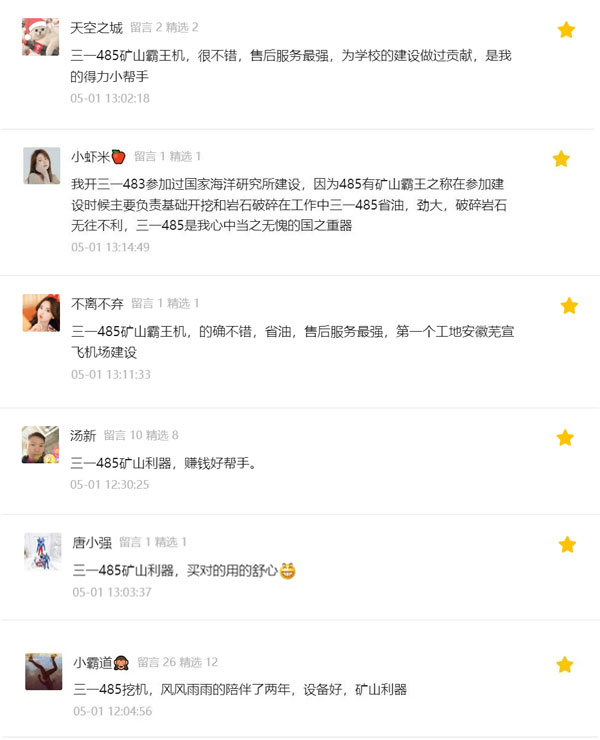Screen dimensions: 600x740
Task: Click the username 唐小强
Action: click(92, 542)
